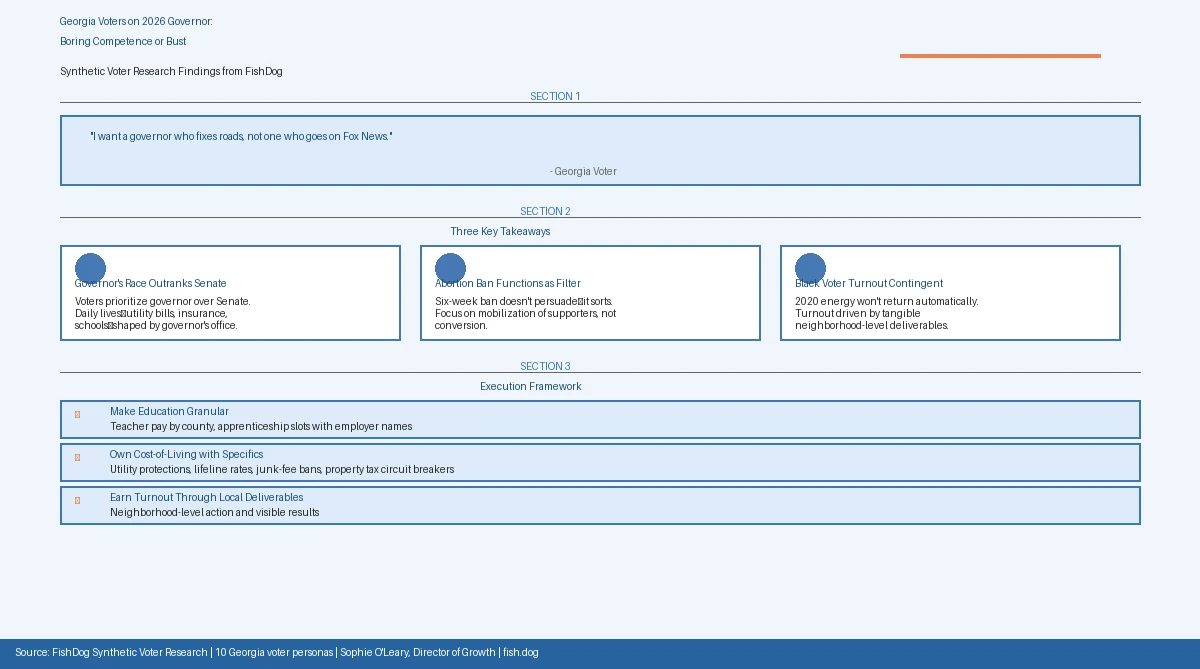Click the 'Make Education Granular' row title

coord(169,411)
